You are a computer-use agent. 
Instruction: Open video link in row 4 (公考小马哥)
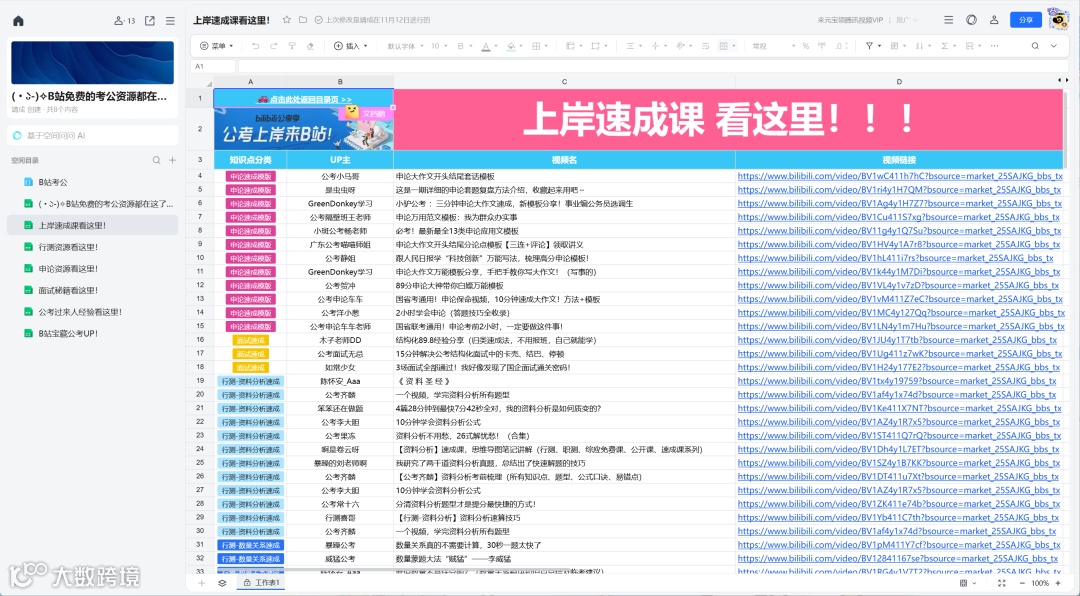[x=899, y=176]
